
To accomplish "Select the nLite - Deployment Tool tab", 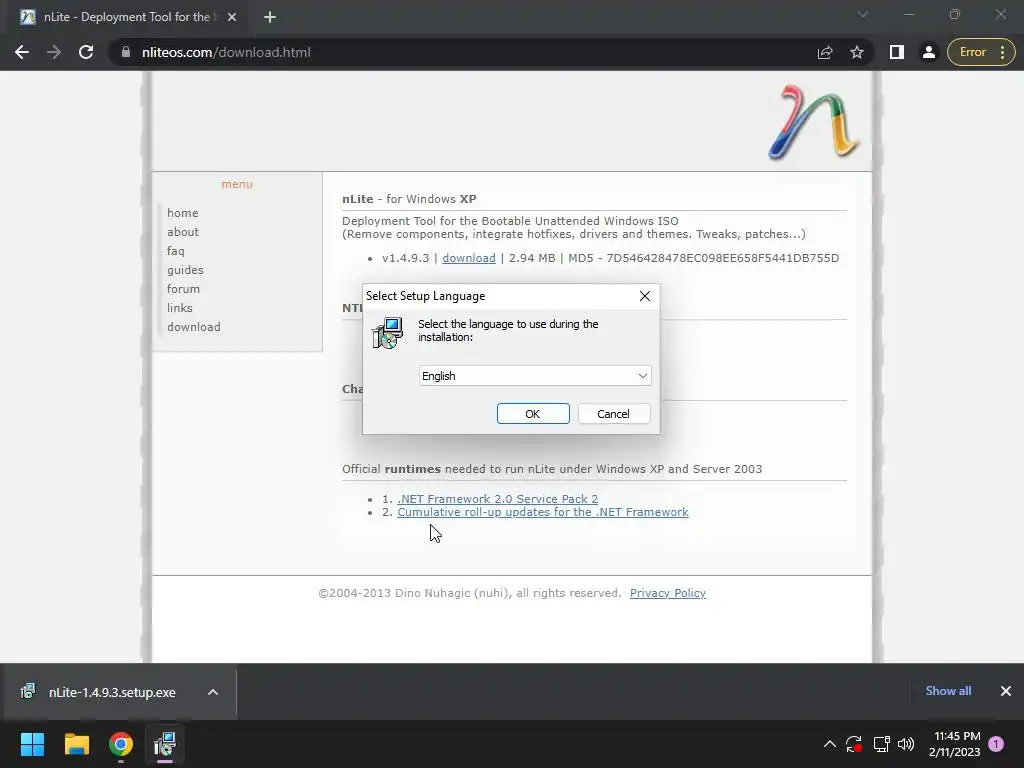I will pyautogui.click(x=127, y=17).
